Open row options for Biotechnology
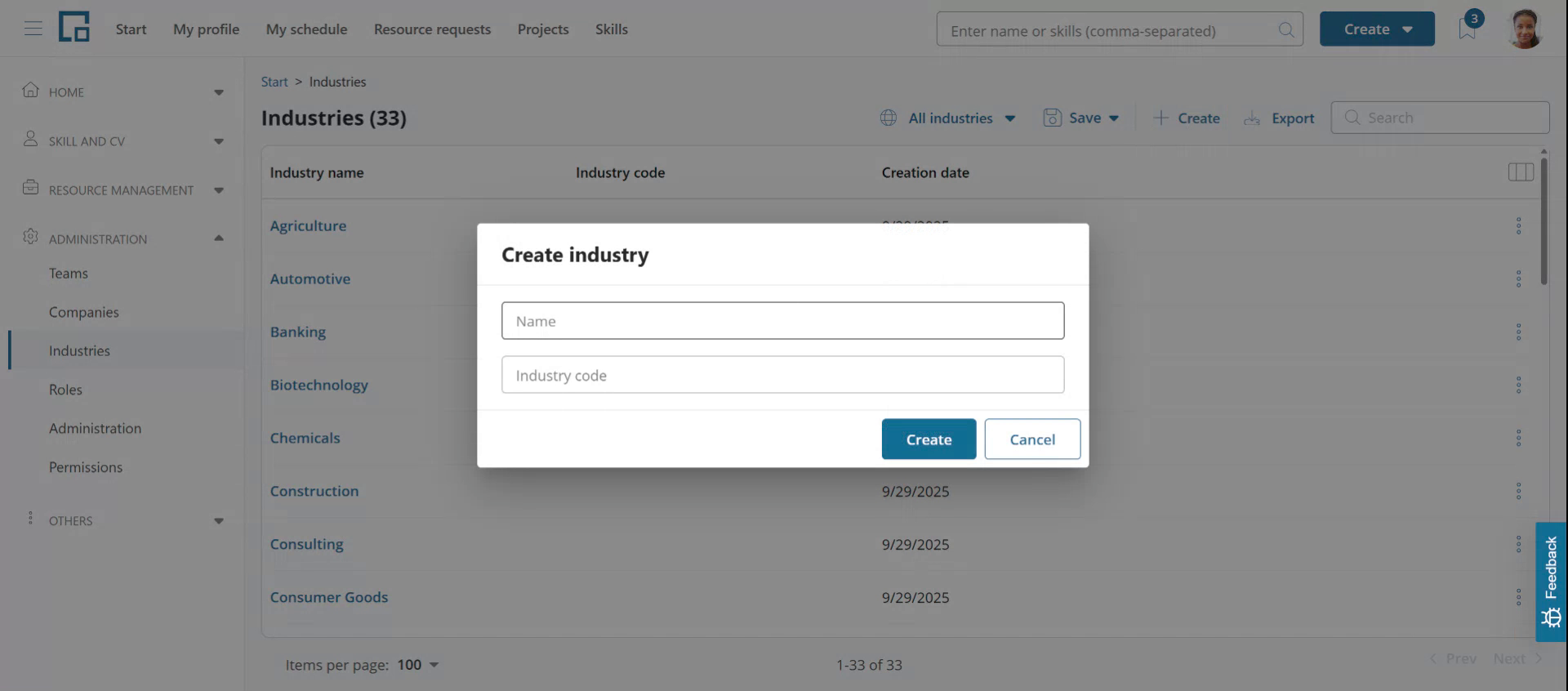This screenshot has width=1568, height=691. click(x=1518, y=385)
